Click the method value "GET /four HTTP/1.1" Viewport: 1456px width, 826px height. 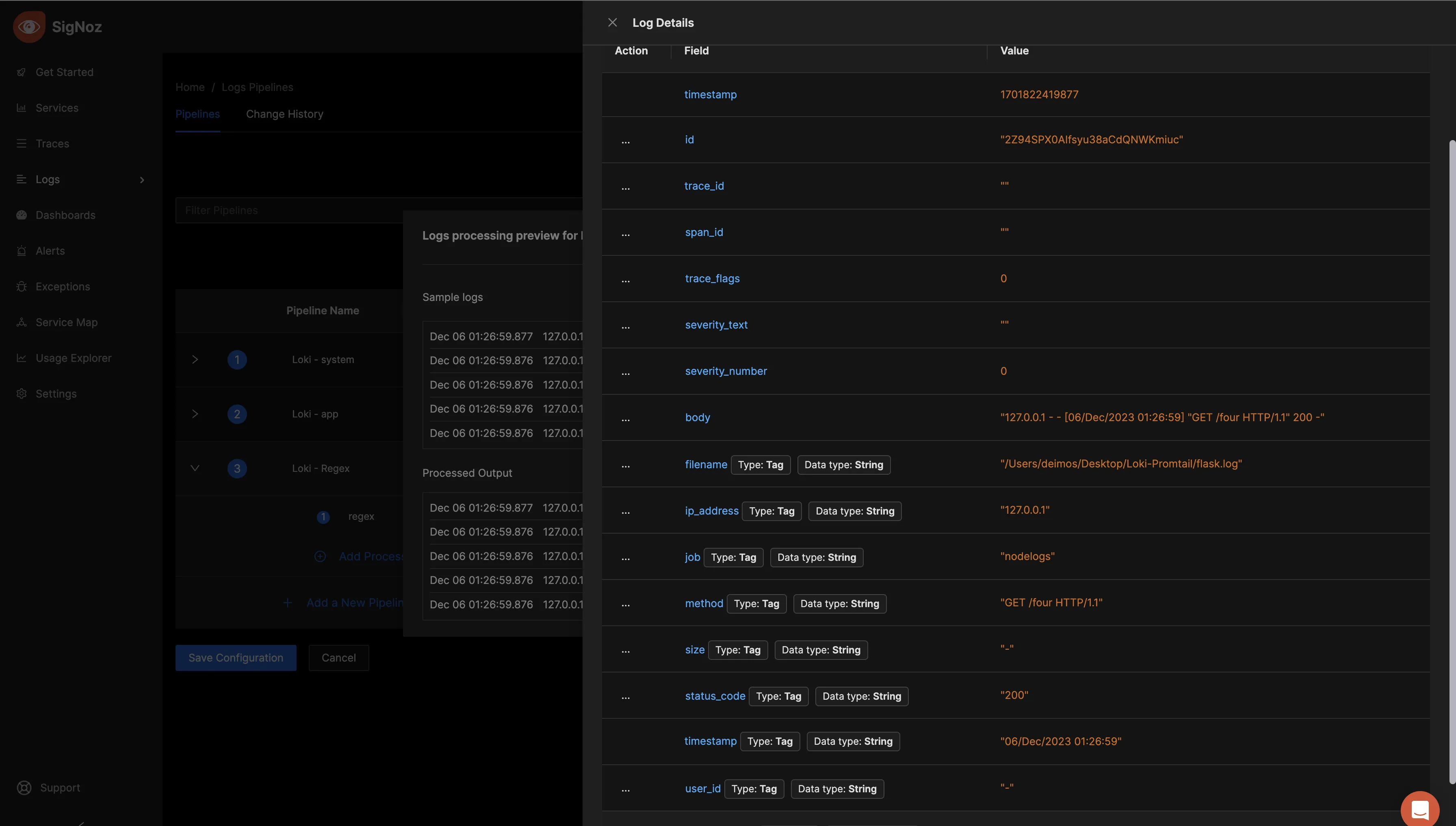1051,603
